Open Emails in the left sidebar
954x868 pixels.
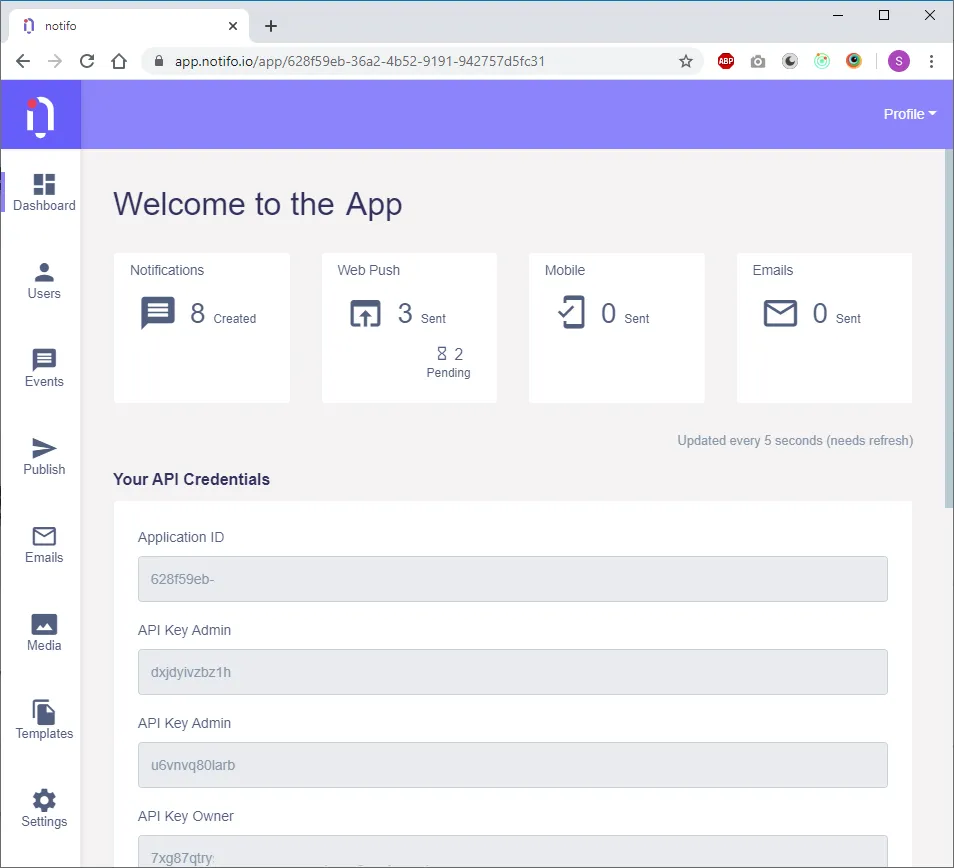[44, 545]
